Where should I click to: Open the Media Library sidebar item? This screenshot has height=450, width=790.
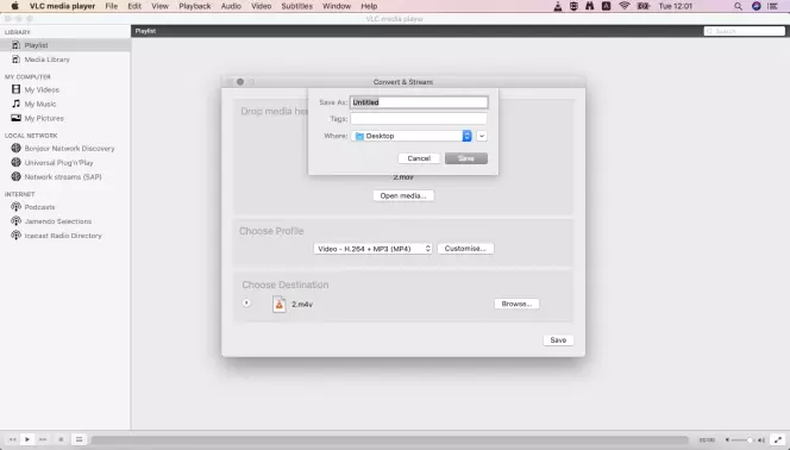tap(65, 59)
